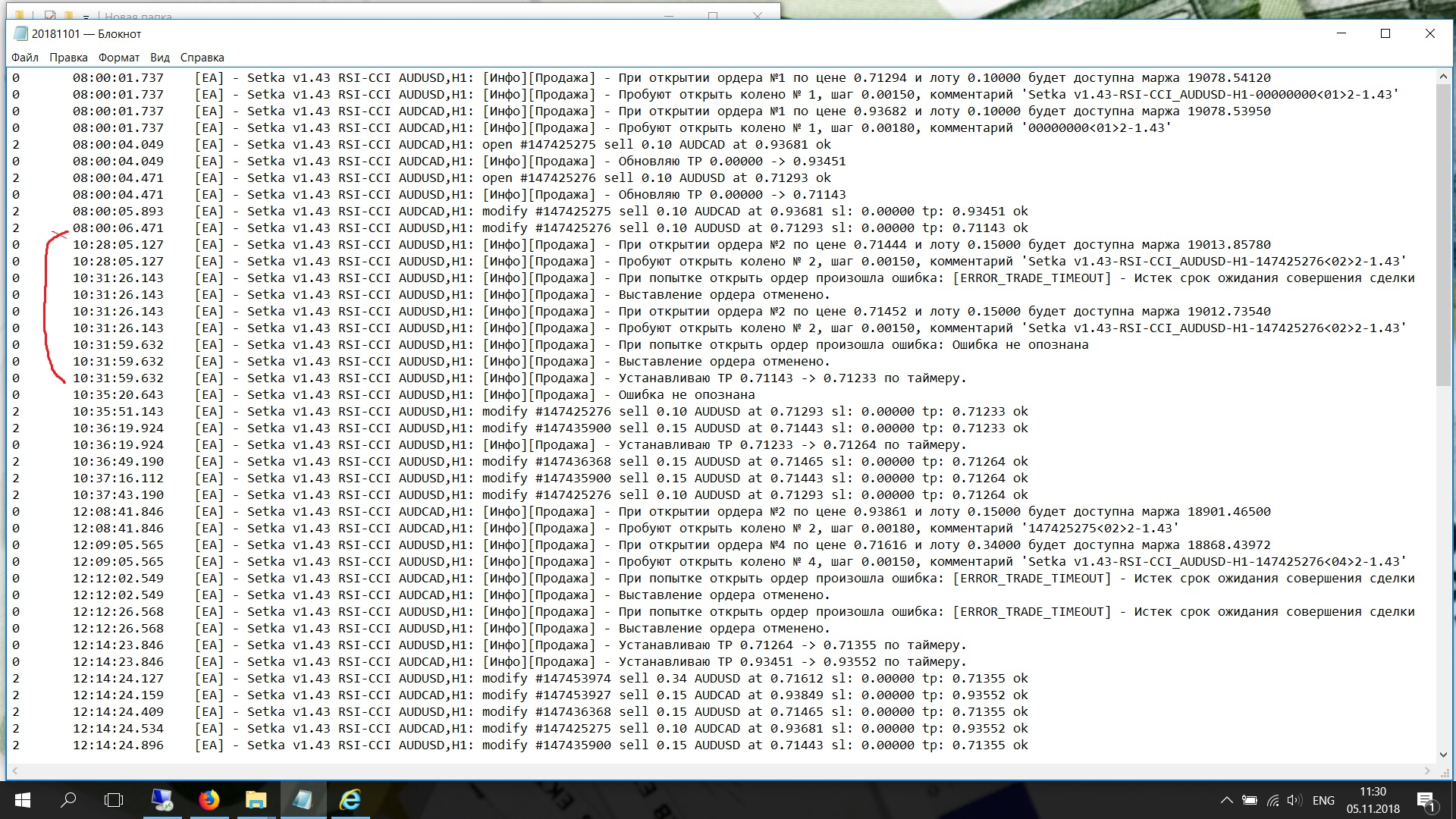Click the timestamp 08:00:05.893
The image size is (1456, 819).
118,211
